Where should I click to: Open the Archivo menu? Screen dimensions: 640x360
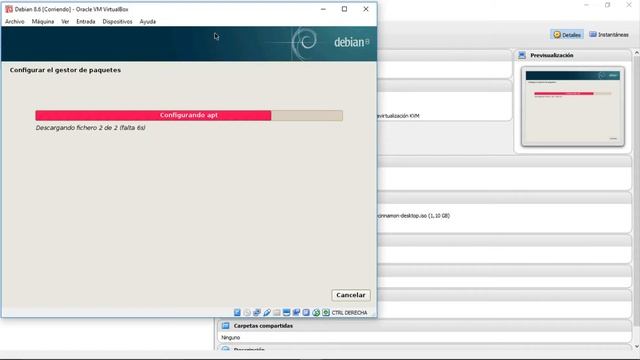click(x=15, y=22)
